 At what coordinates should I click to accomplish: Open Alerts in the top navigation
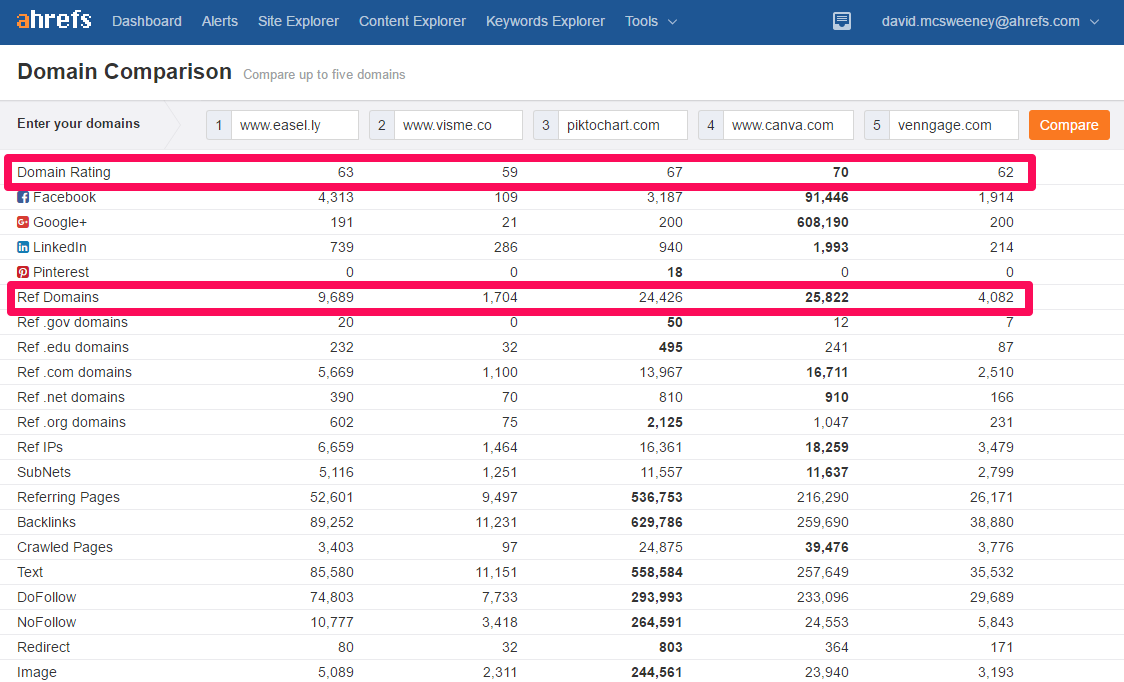(219, 22)
